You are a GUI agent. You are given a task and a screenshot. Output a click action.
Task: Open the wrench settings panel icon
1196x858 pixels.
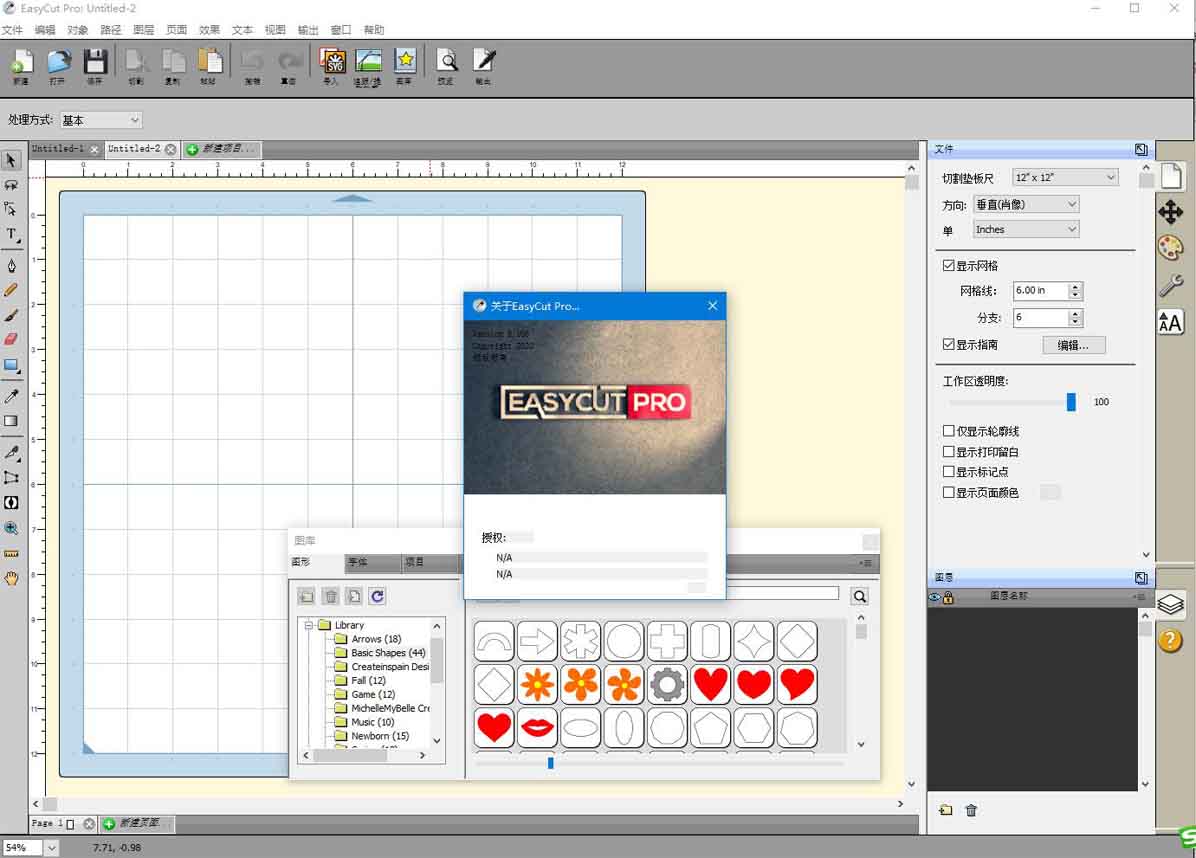(x=1171, y=285)
